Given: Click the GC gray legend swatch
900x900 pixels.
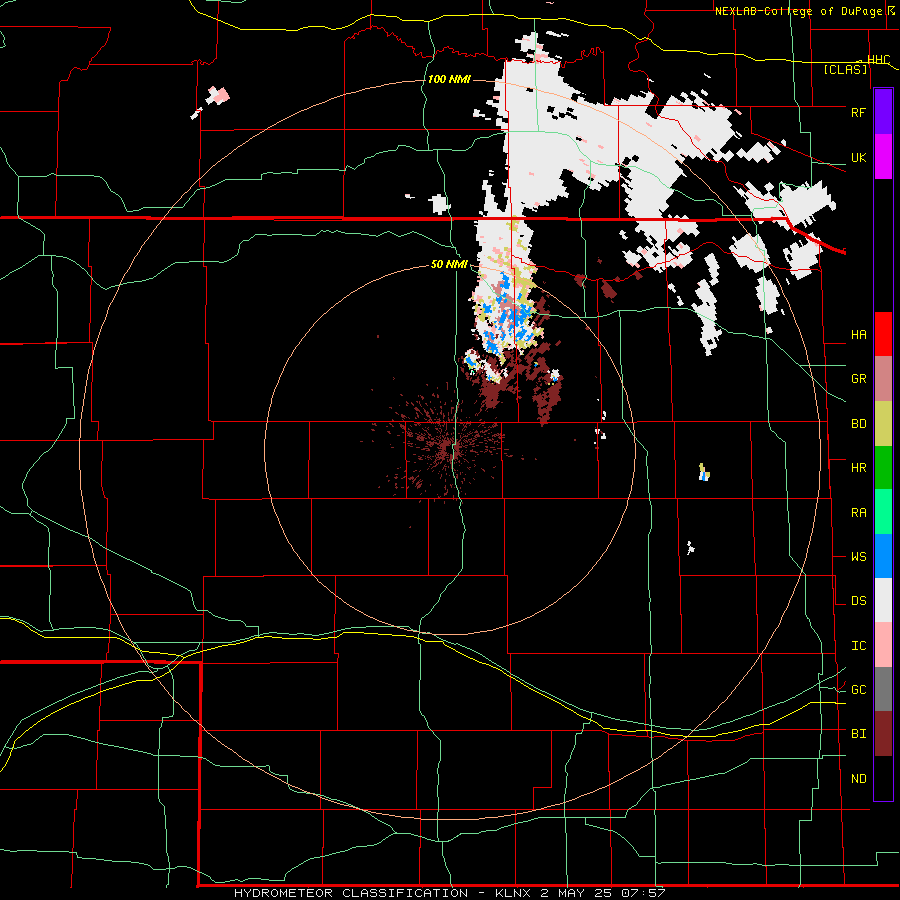Looking at the screenshot, I should click(883, 689).
